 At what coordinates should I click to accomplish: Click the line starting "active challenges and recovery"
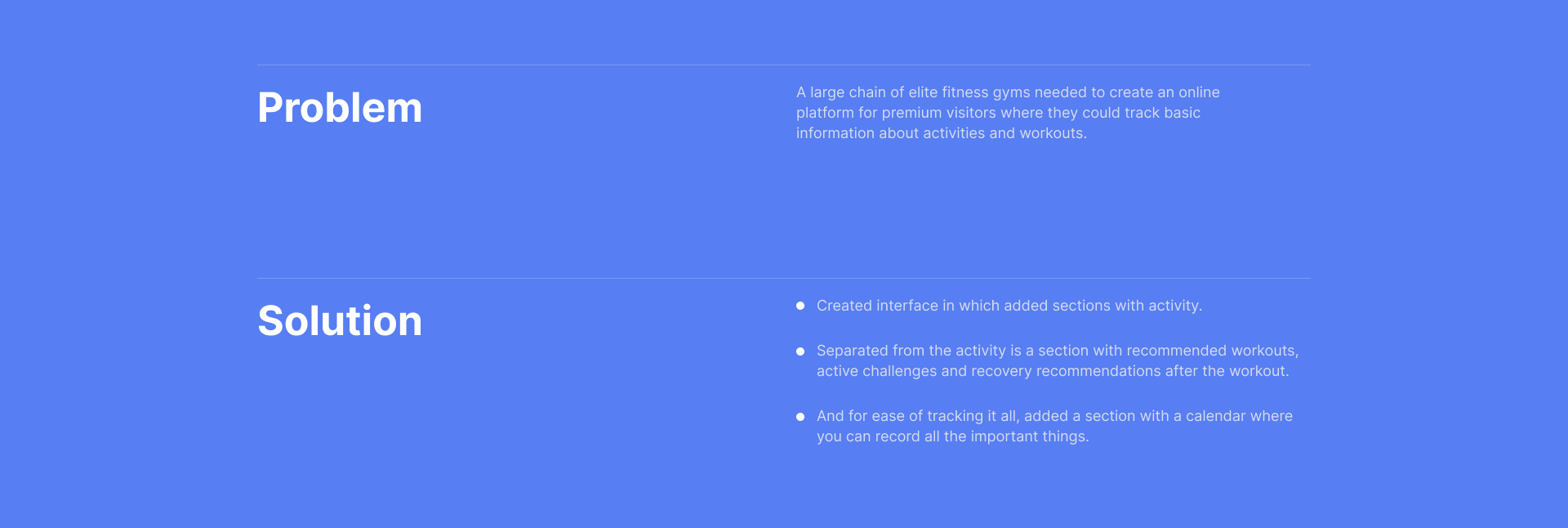point(1052,371)
